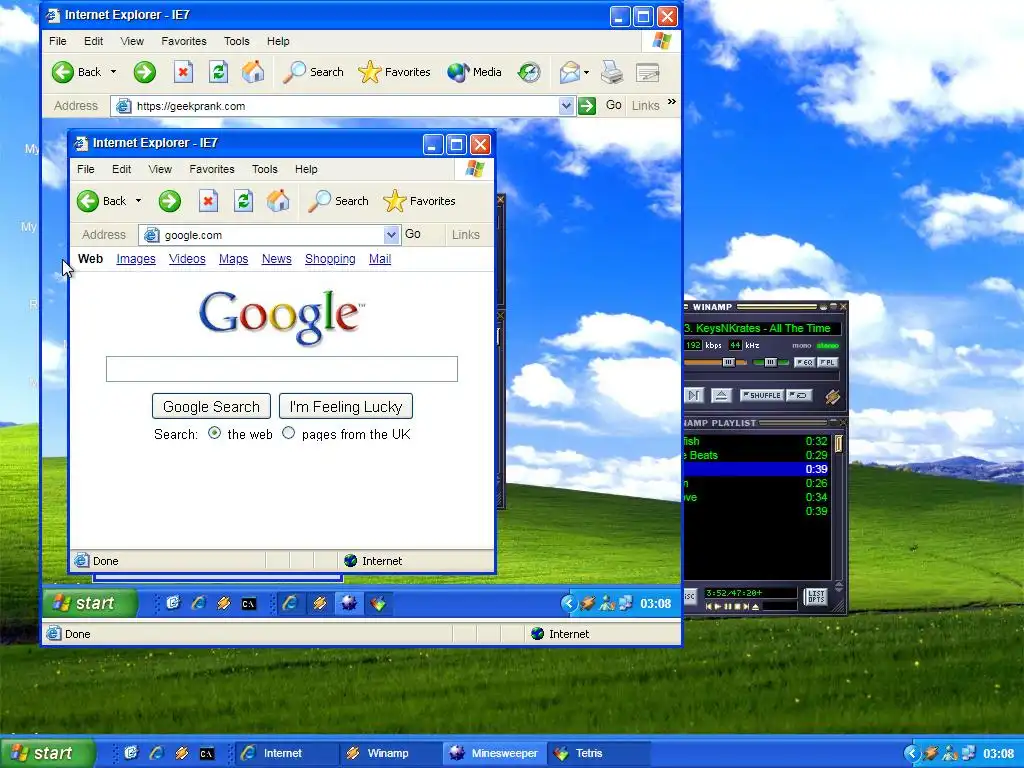Viewport: 1024px width, 768px height.
Task: Toggle the repeat button next to Shuffle
Action: 799,395
